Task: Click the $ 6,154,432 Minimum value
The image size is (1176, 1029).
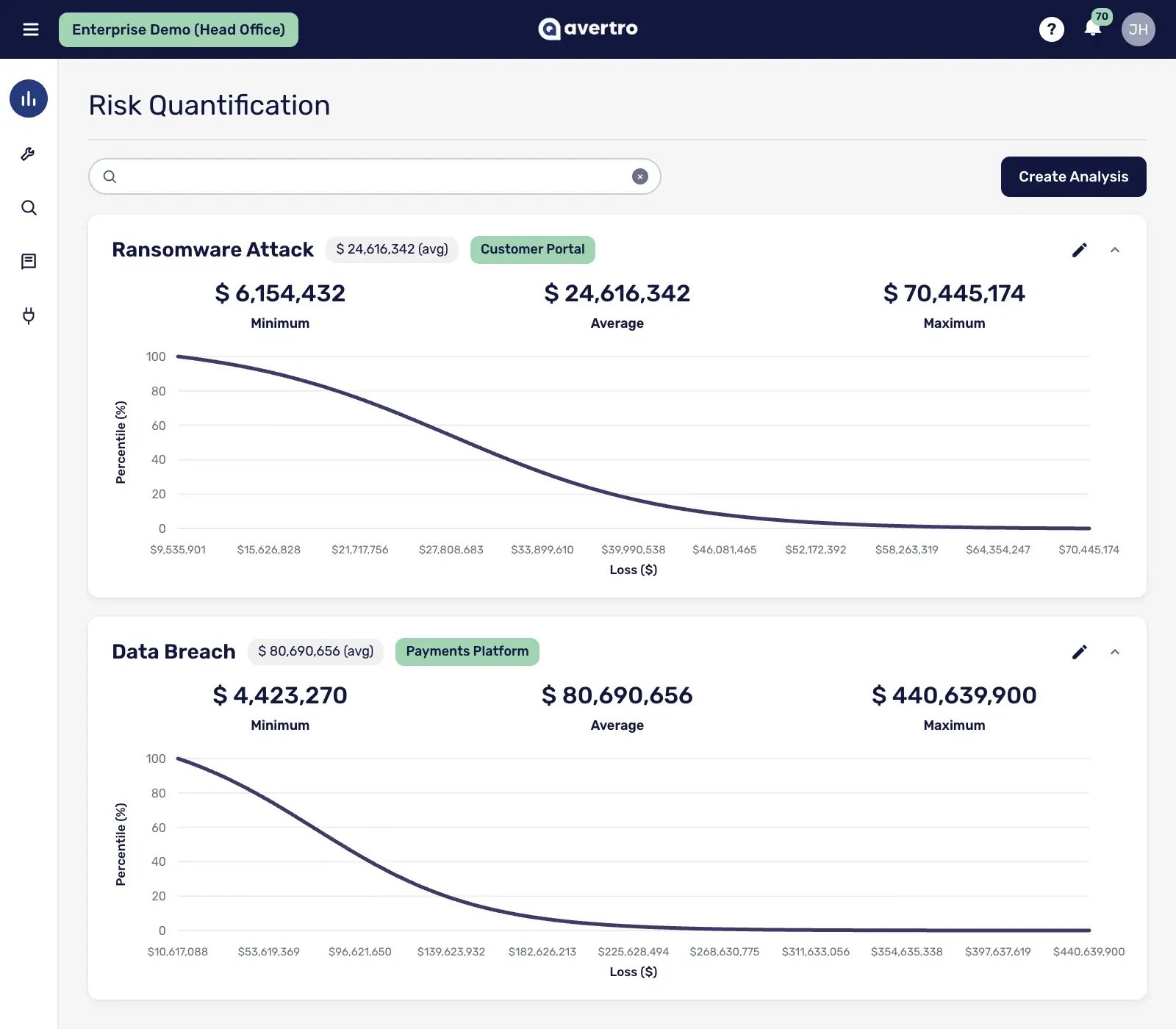Action: [x=280, y=293]
